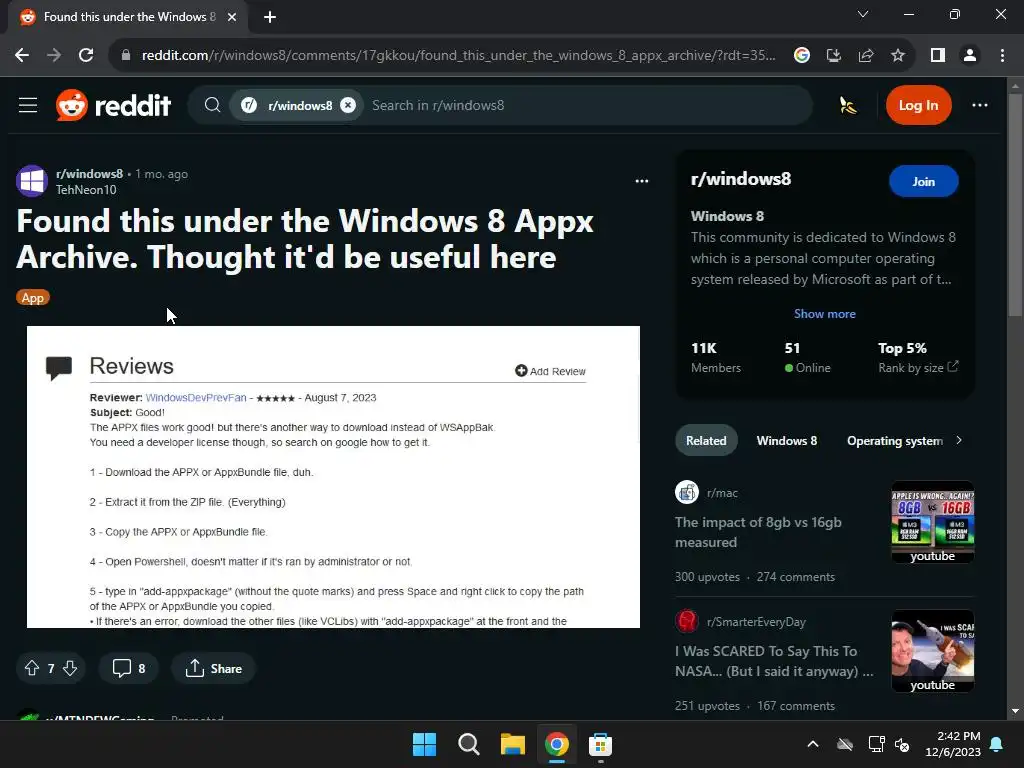This screenshot has width=1024, height=768.
Task: Open the r/SmarterEveryDay subreddit
Action: pyautogui.click(x=756, y=622)
